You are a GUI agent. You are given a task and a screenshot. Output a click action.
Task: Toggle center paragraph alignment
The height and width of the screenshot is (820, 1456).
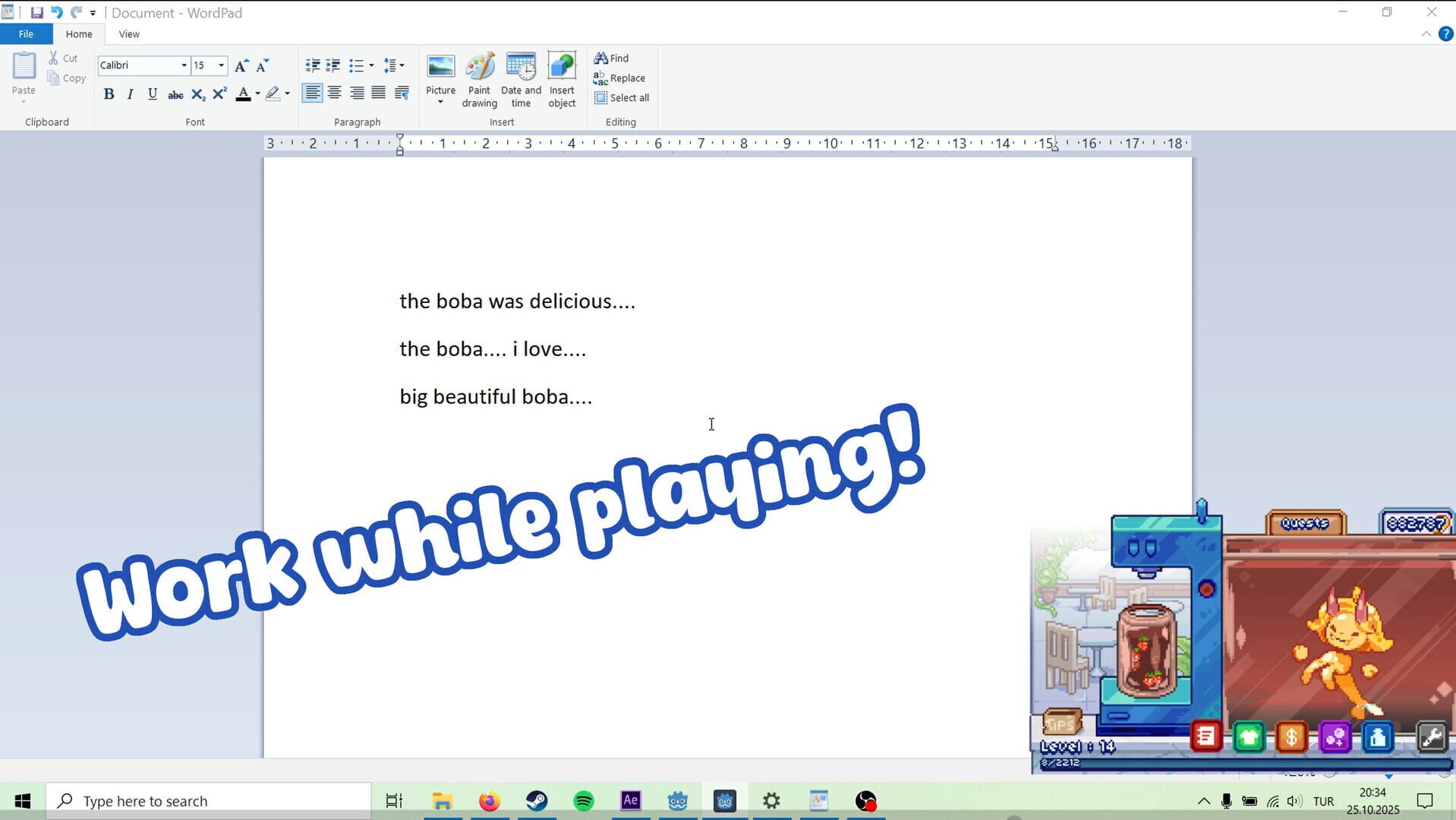[x=334, y=93]
